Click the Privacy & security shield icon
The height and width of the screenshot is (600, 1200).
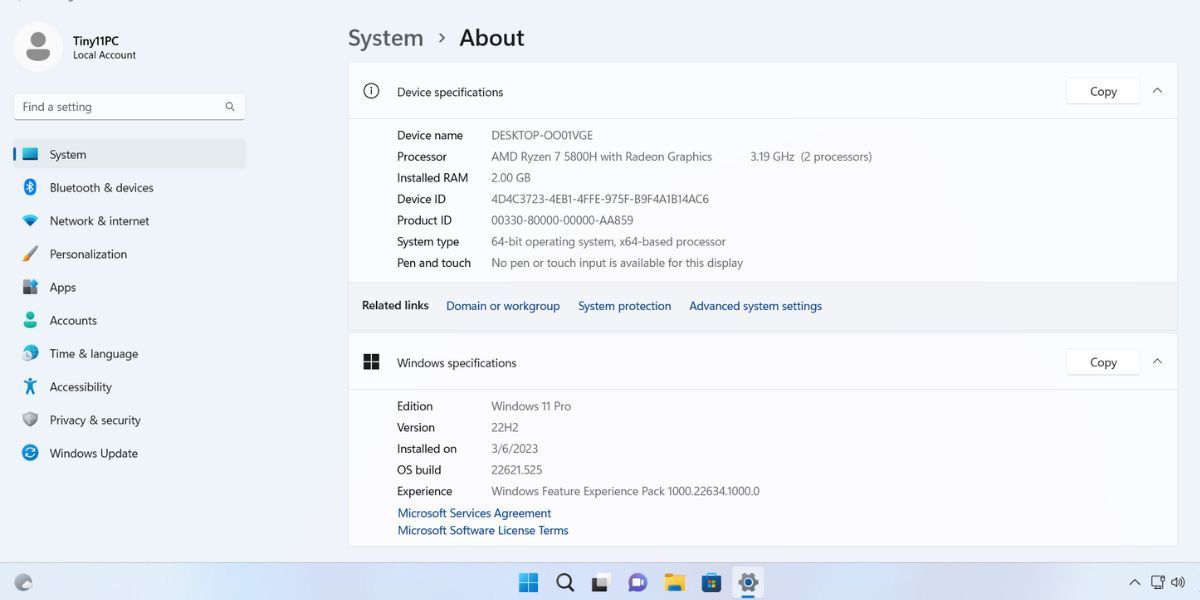(x=30, y=420)
